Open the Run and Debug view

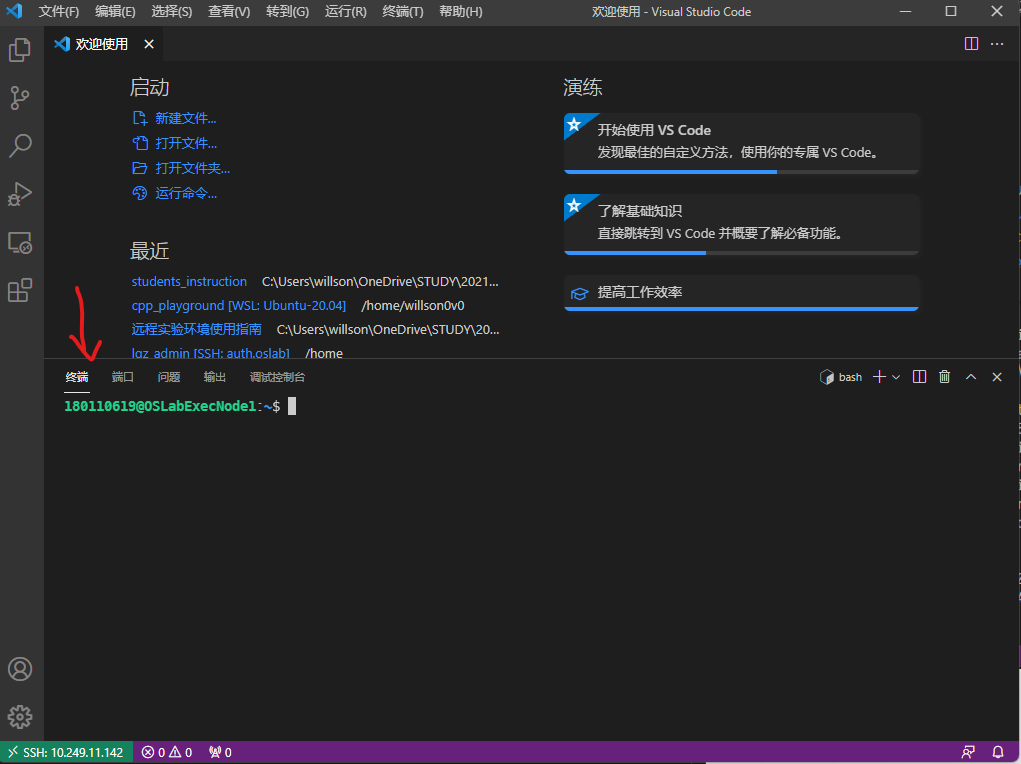point(20,194)
